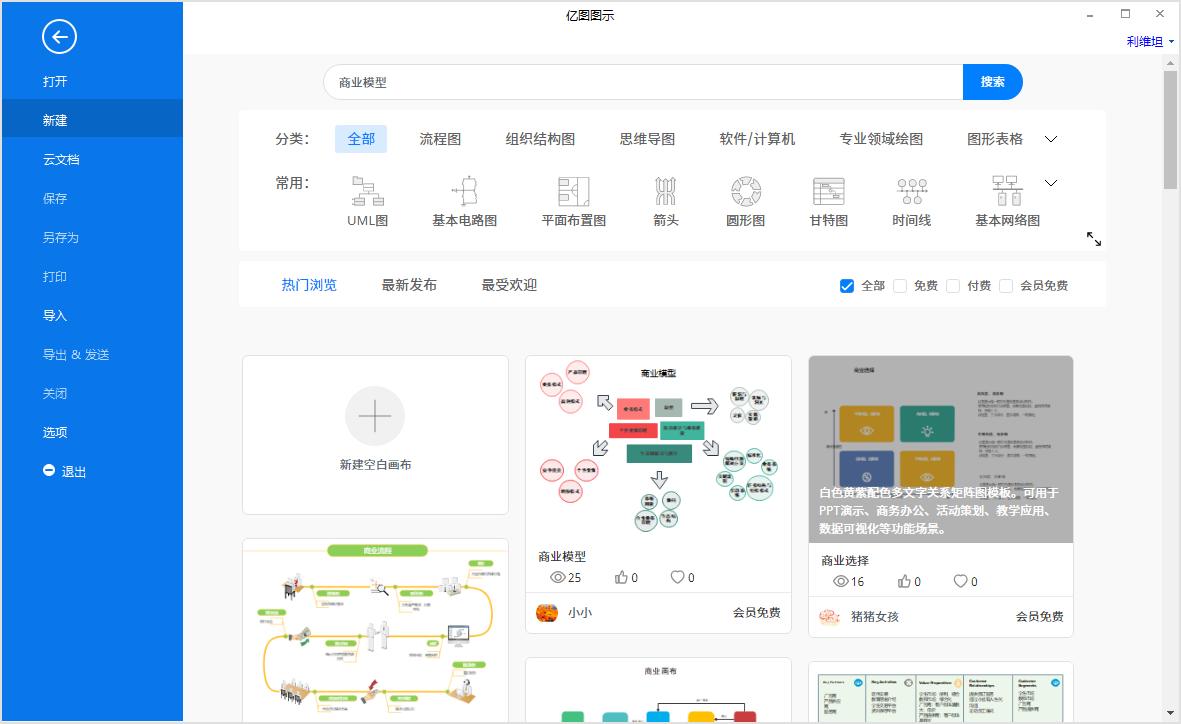Select the 思维导图 category

647,139
